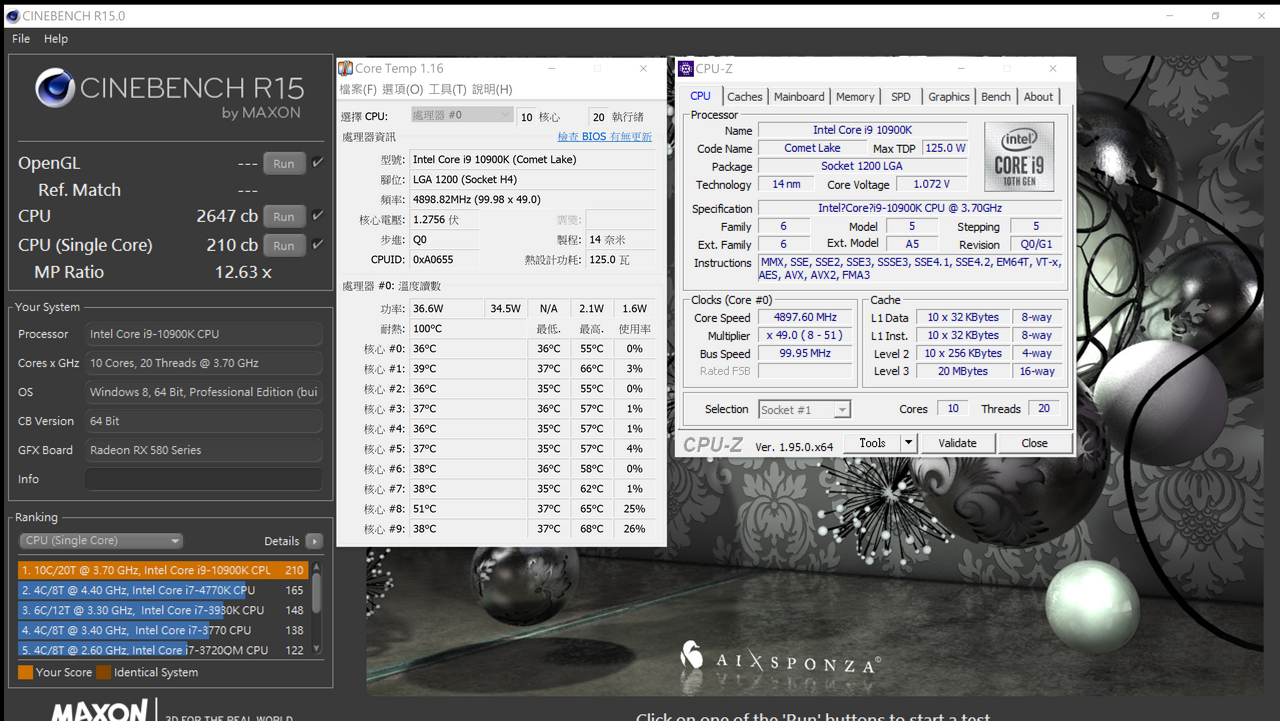Open the Core Temp processor selection dropdown
Screen dimensions: 1280x721
click(x=461, y=115)
